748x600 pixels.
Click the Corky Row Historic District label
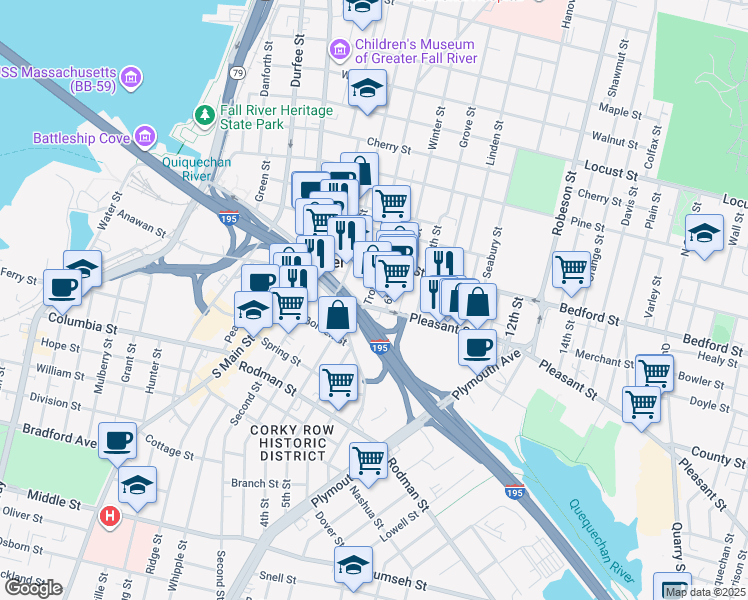[289, 442]
